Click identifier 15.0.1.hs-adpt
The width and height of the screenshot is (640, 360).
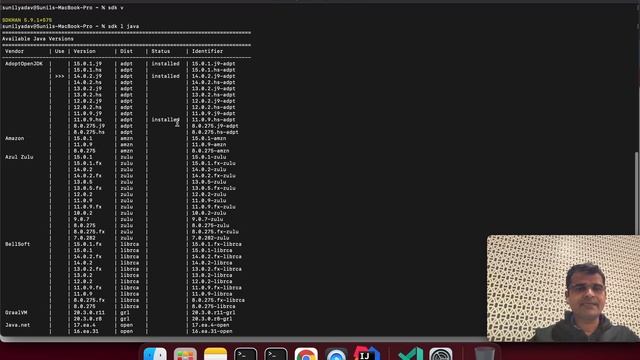click(213, 70)
